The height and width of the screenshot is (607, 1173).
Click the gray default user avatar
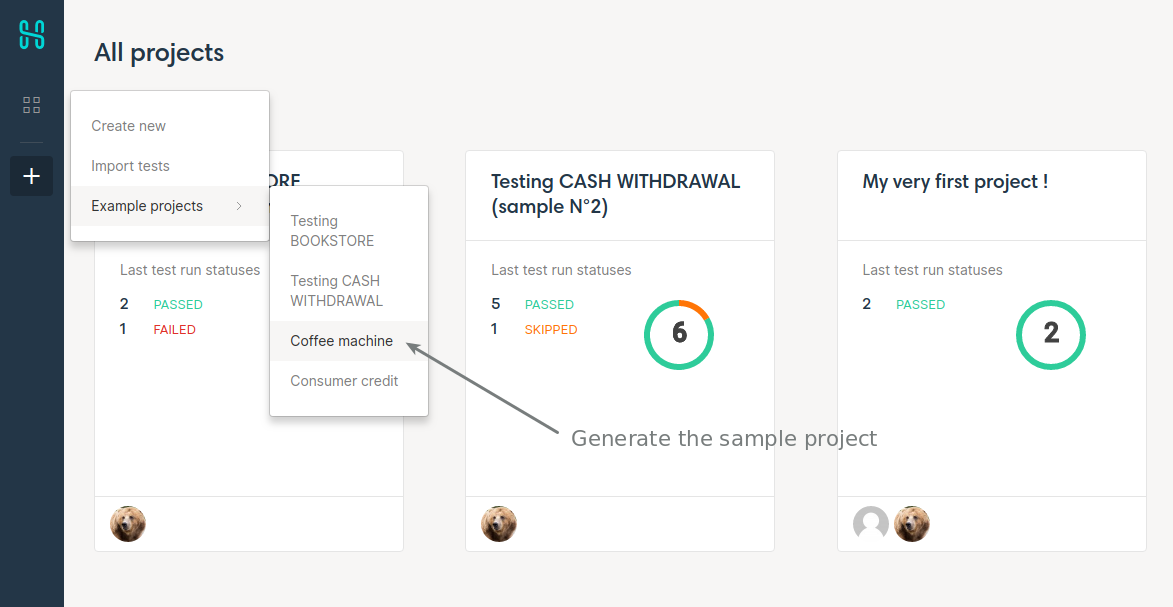click(871, 524)
